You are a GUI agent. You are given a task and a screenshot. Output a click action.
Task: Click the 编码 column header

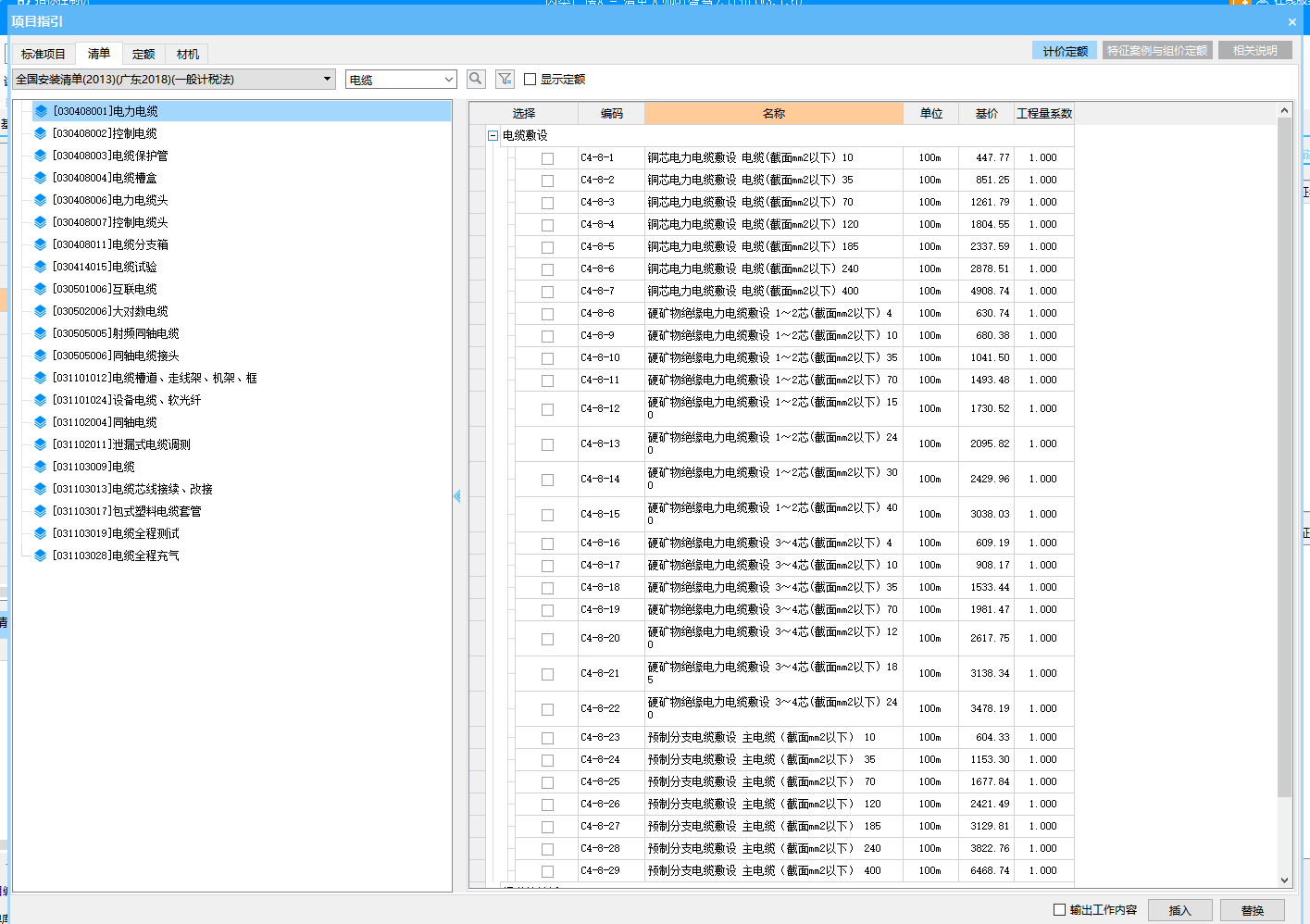tap(611, 113)
